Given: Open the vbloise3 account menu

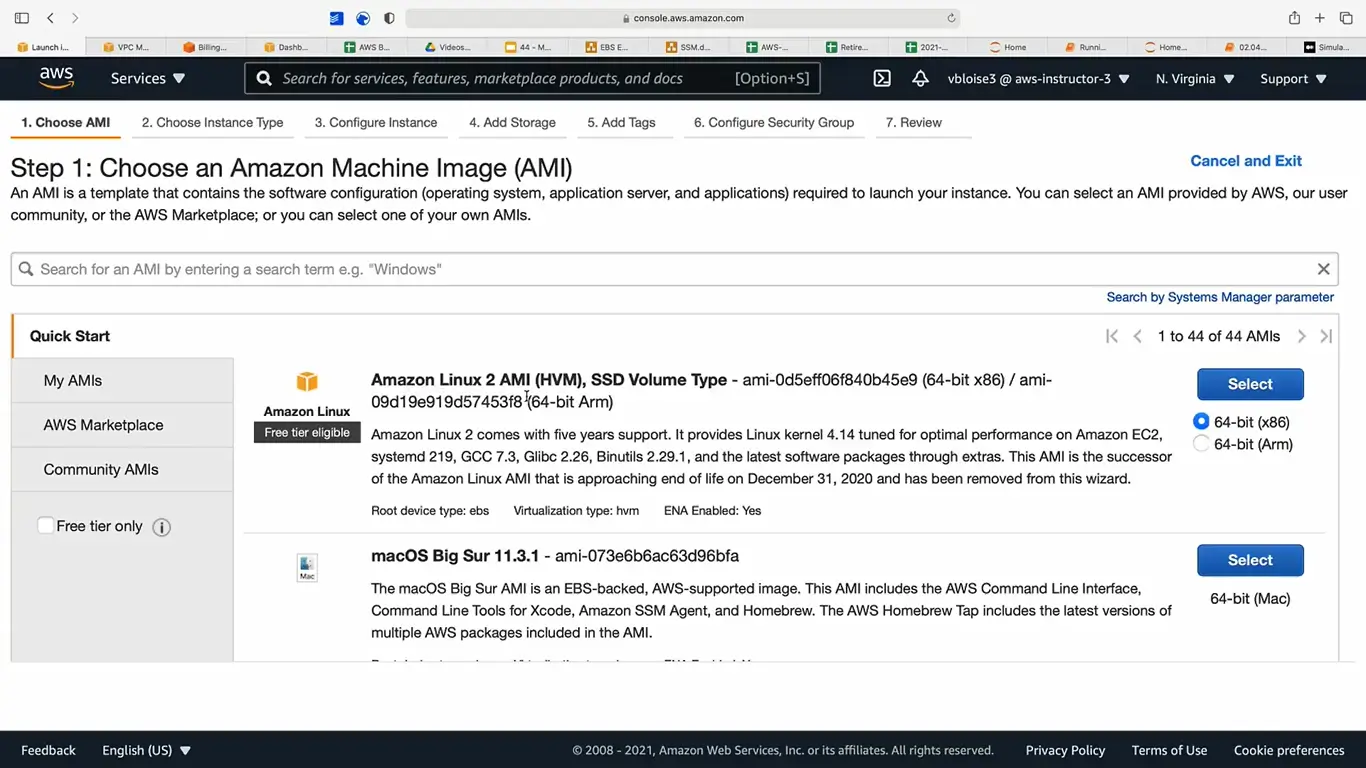Looking at the screenshot, I should [1038, 78].
